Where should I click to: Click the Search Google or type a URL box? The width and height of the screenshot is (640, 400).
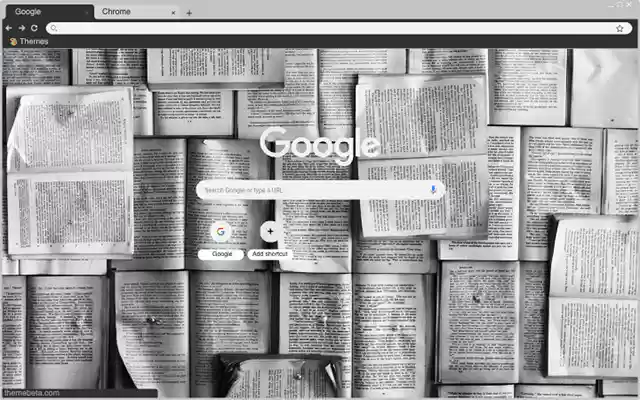[320, 190]
